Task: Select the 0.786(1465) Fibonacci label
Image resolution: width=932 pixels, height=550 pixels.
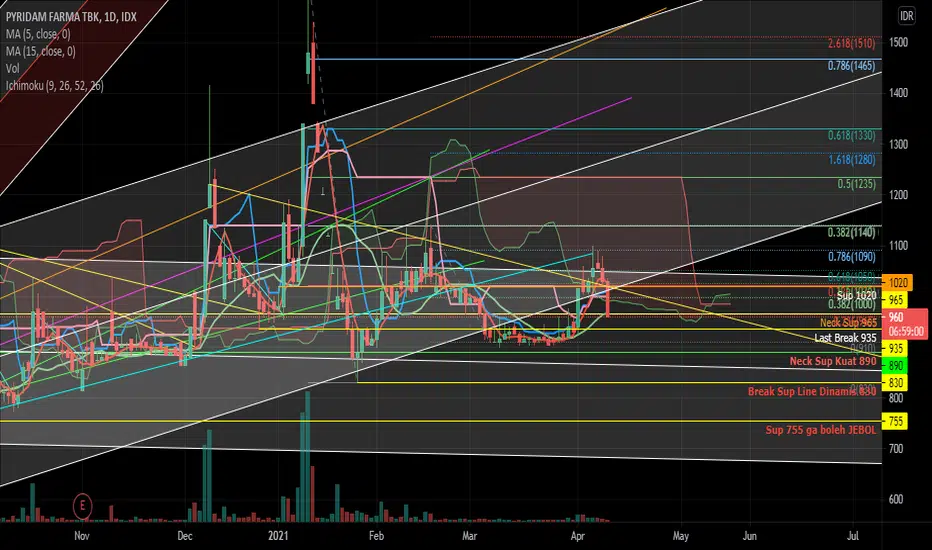Action: click(x=851, y=66)
